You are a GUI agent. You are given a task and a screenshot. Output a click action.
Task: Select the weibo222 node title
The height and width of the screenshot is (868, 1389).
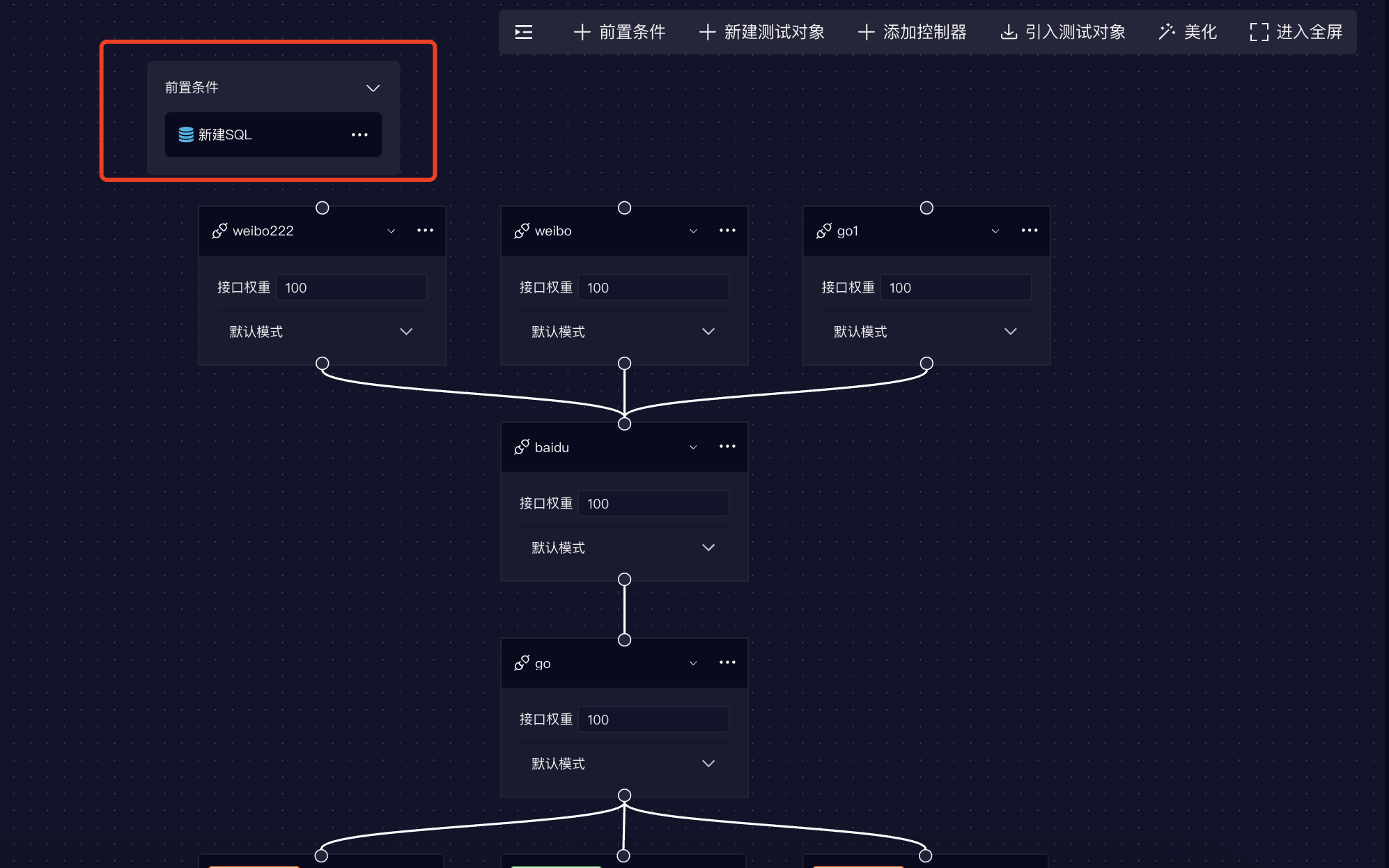[x=263, y=231]
